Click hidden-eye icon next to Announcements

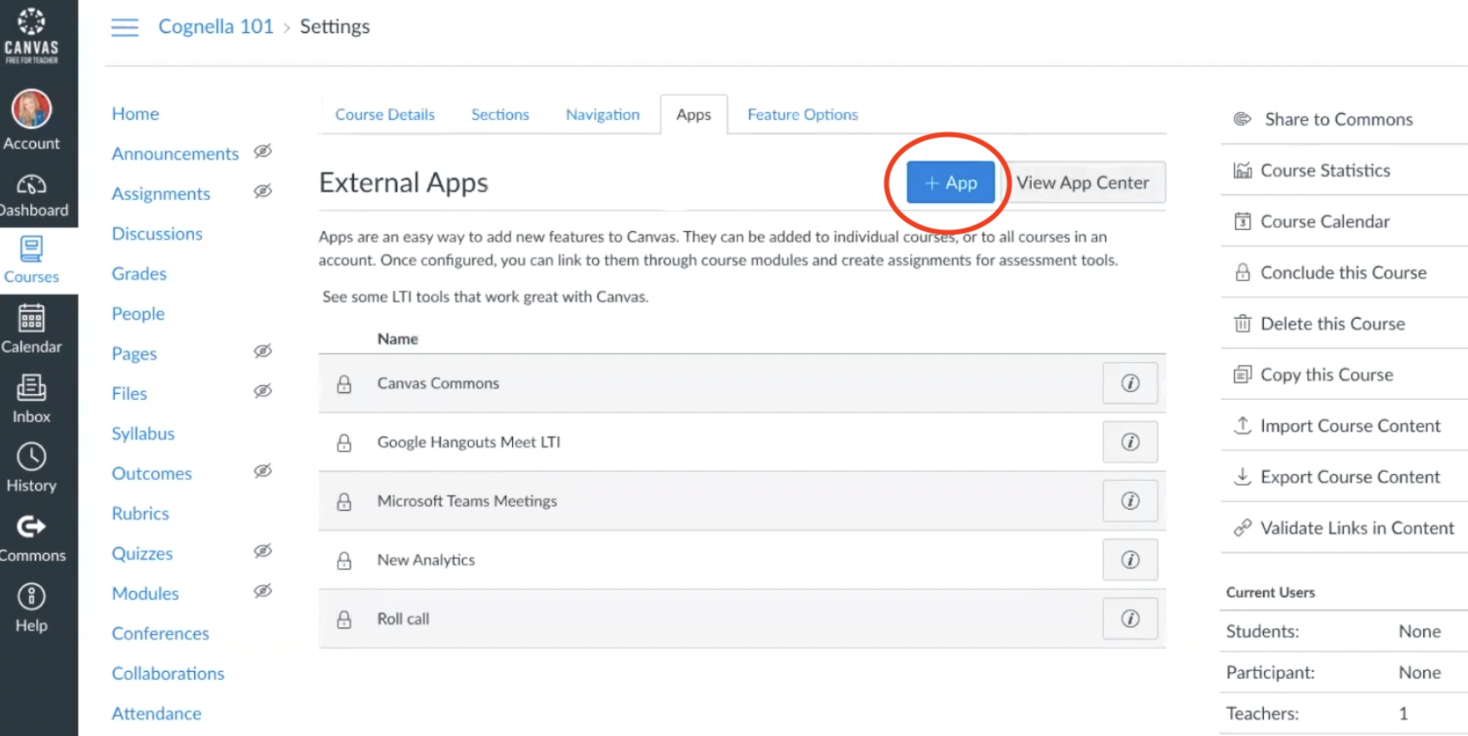click(x=263, y=151)
